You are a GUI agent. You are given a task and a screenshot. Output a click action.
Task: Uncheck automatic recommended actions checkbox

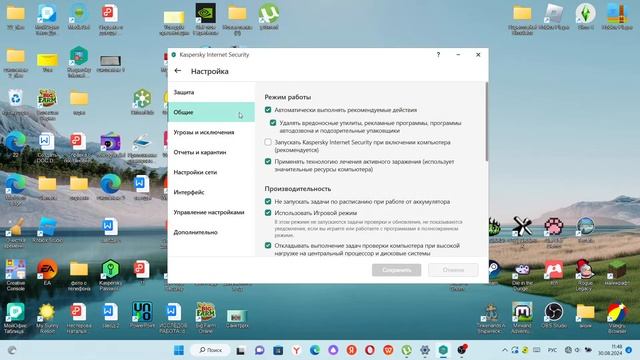coord(268,110)
